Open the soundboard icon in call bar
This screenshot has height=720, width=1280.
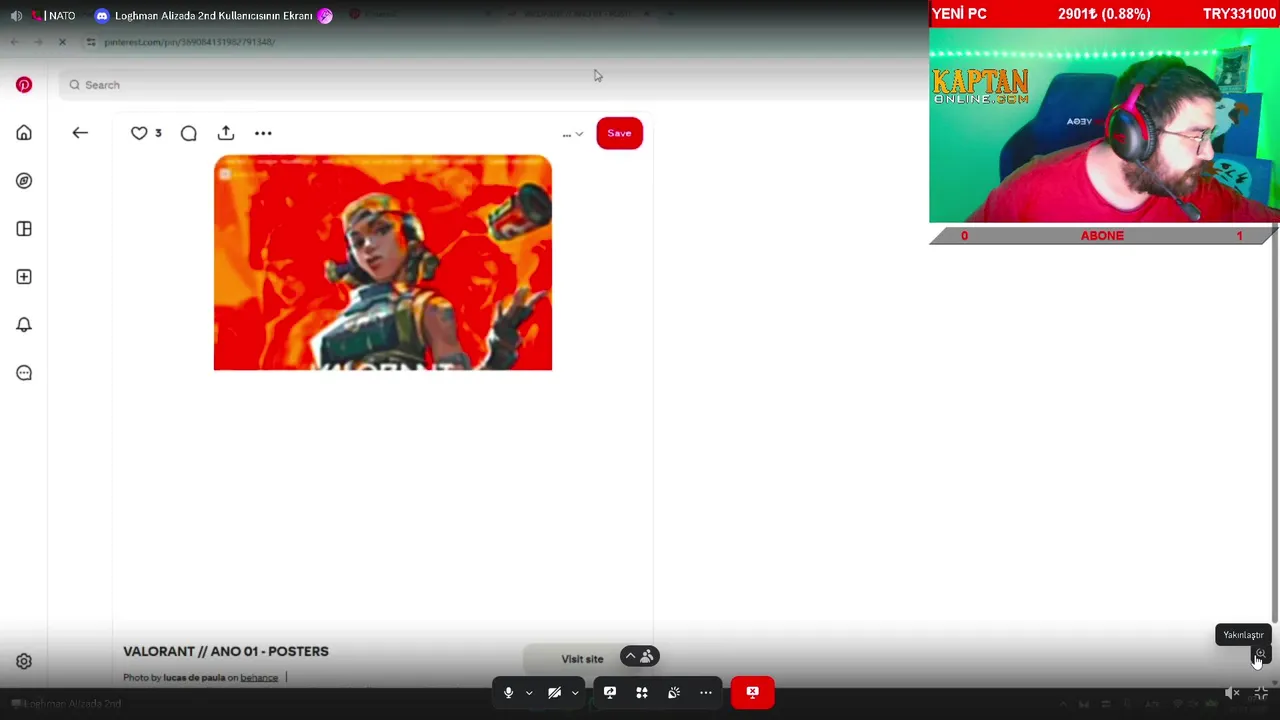(x=674, y=692)
